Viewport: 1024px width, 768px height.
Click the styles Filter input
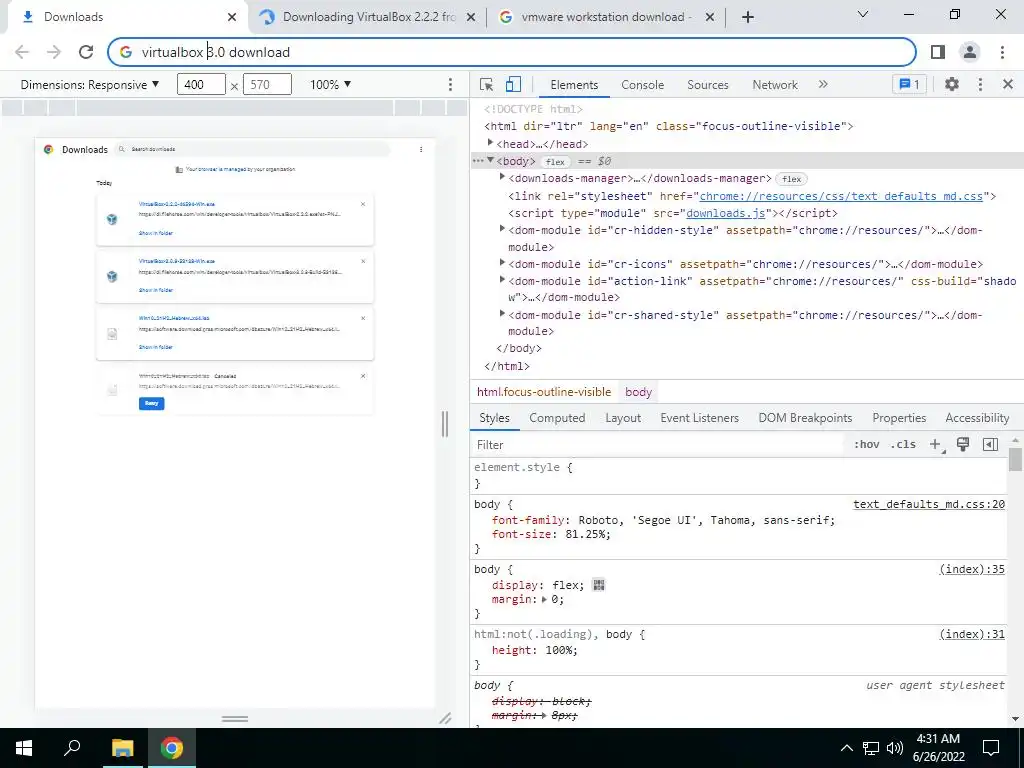pyautogui.click(x=660, y=445)
